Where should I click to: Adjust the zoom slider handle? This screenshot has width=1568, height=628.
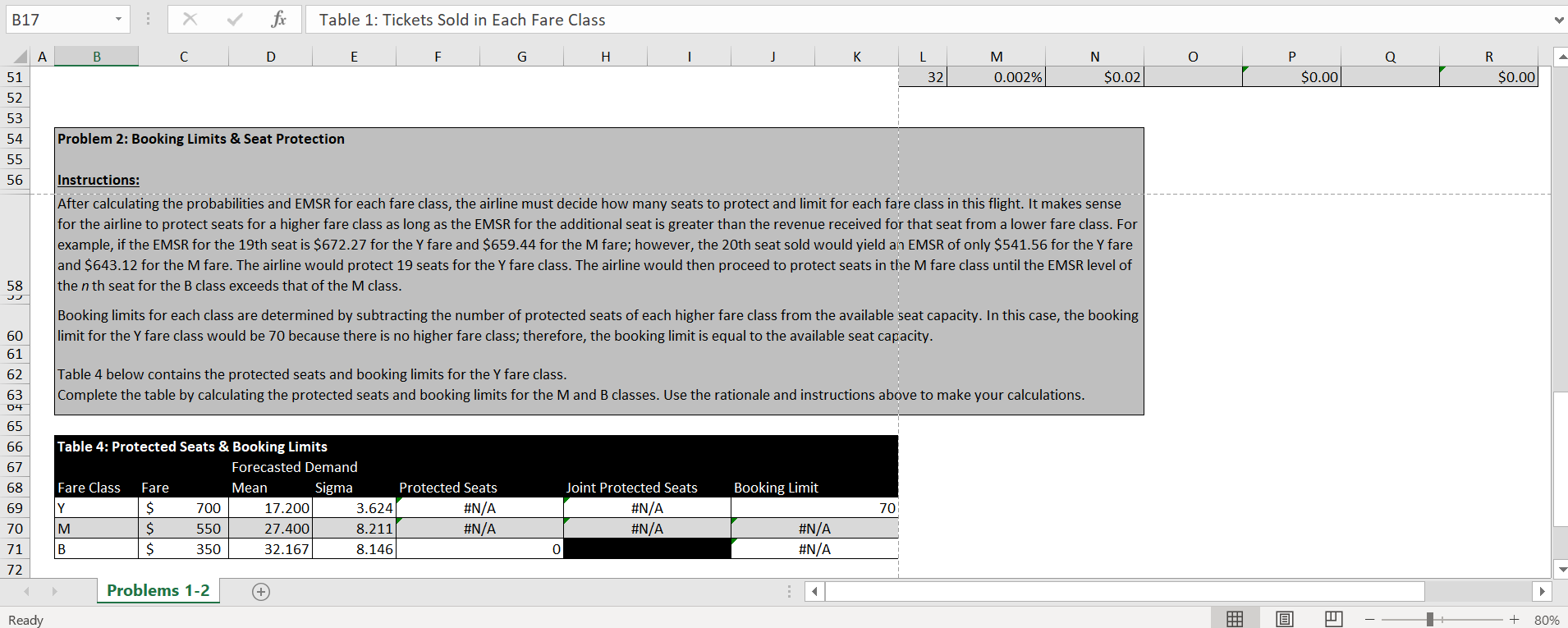point(1430,619)
